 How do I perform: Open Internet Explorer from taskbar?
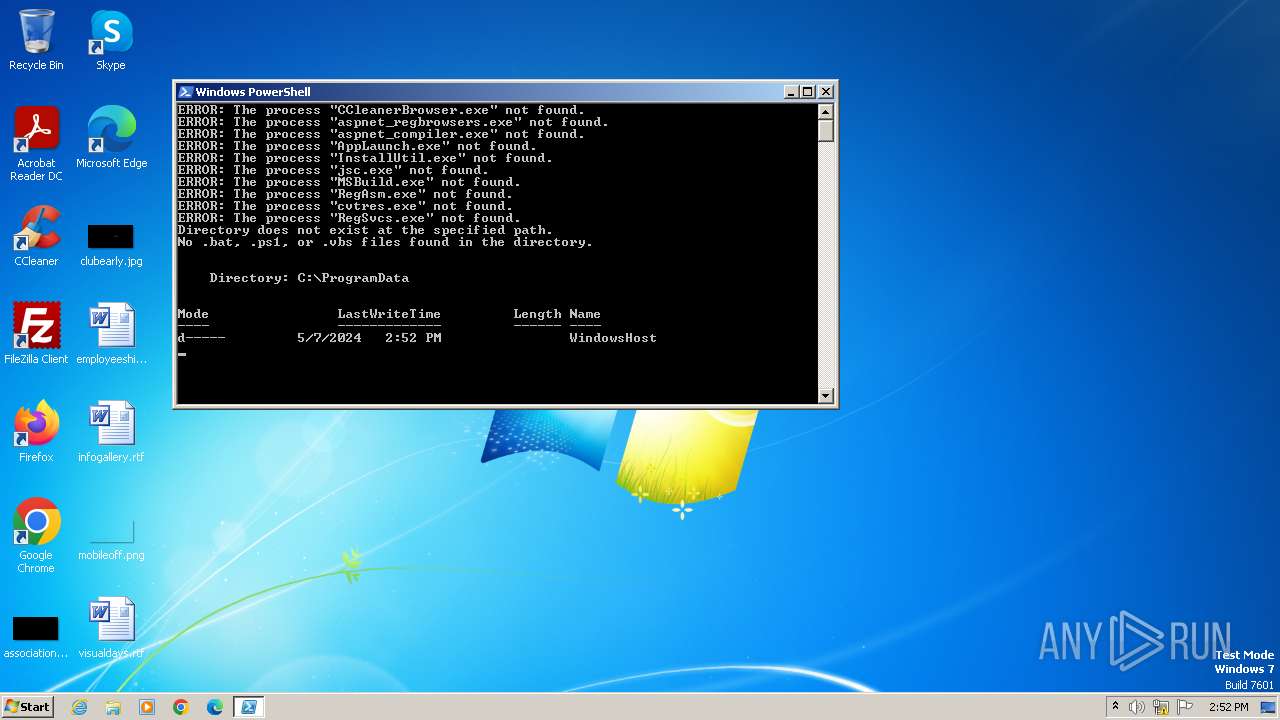tap(79, 707)
